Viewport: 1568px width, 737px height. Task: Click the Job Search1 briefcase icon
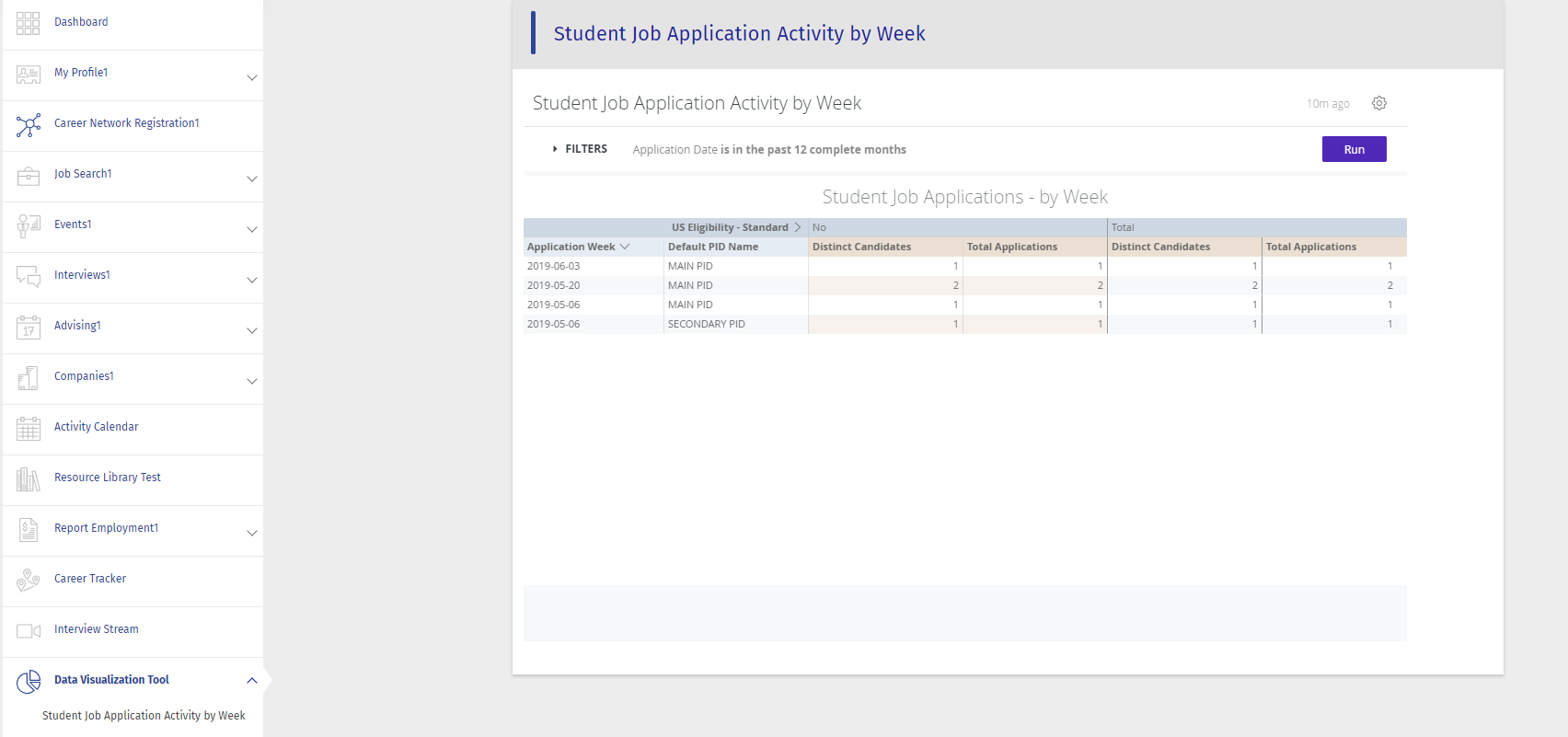(29, 176)
